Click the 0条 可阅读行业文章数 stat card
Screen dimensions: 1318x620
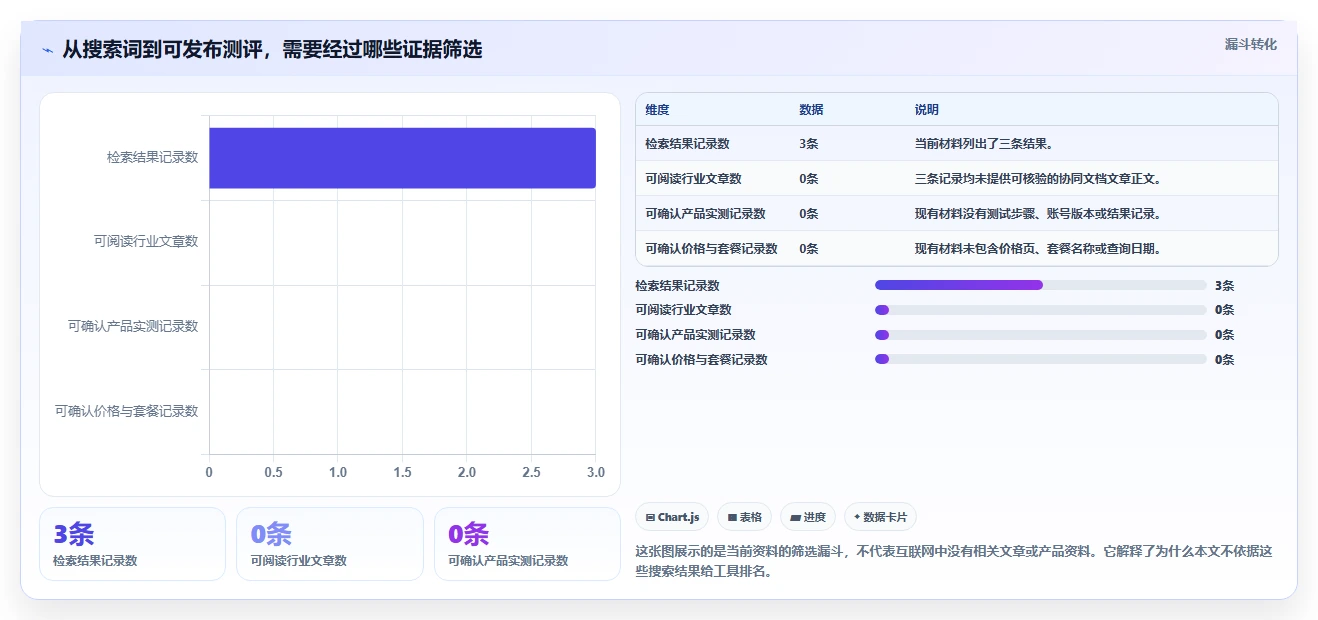pyautogui.click(x=330, y=544)
